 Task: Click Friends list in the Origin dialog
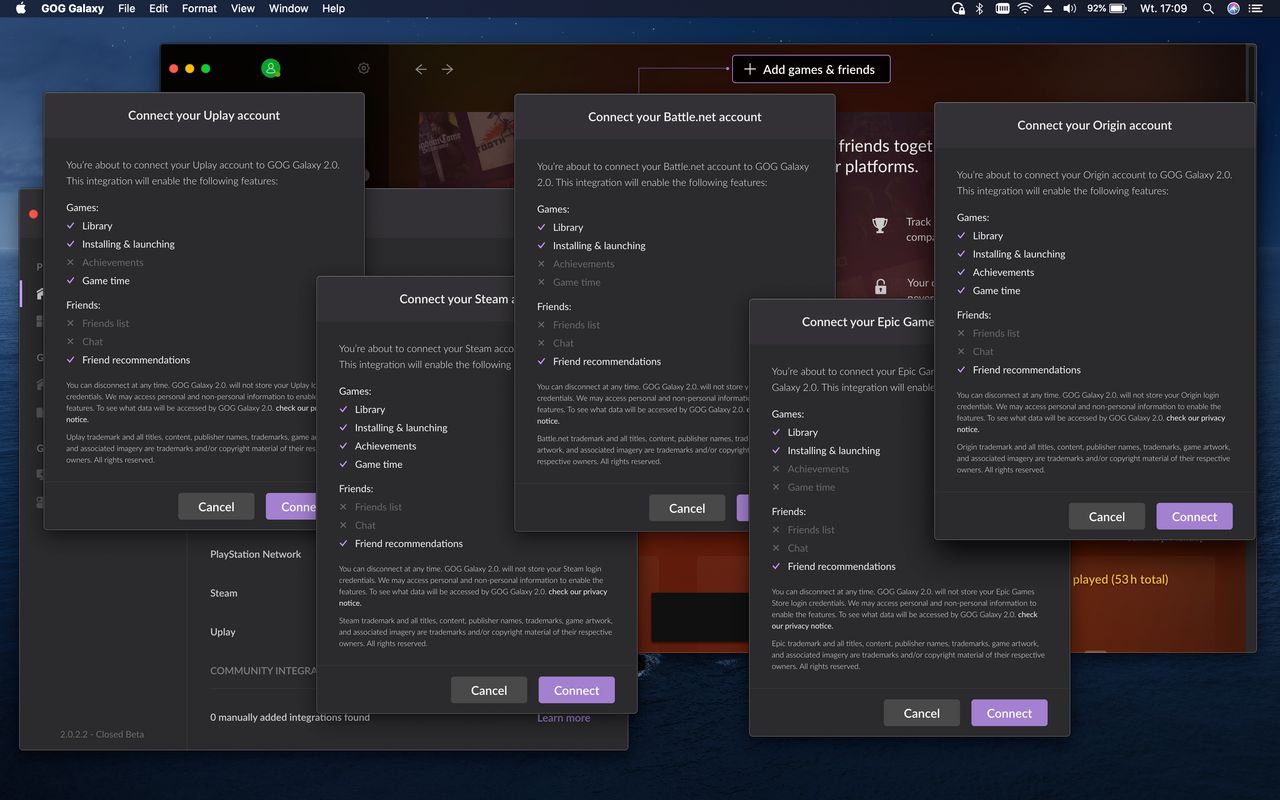(996, 333)
